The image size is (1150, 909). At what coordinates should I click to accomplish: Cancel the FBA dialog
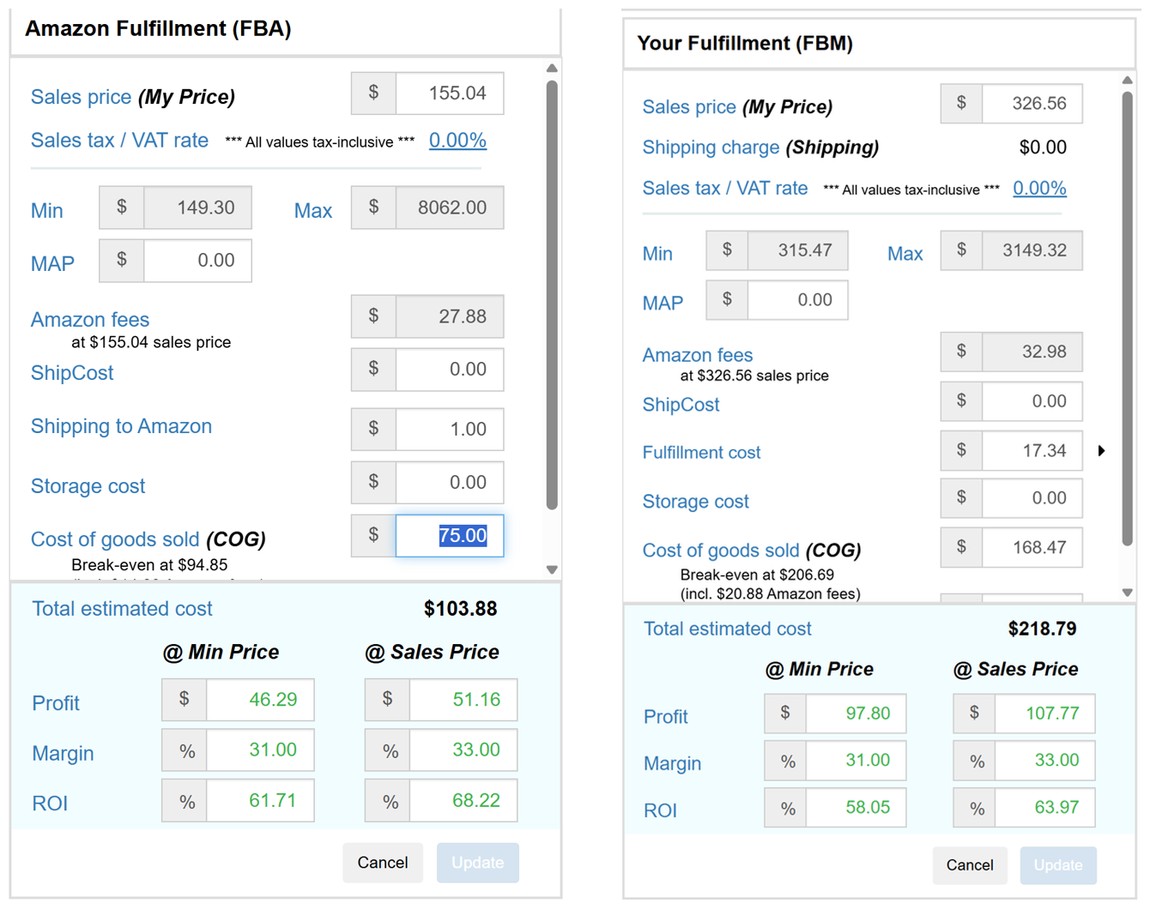pyautogui.click(x=383, y=863)
